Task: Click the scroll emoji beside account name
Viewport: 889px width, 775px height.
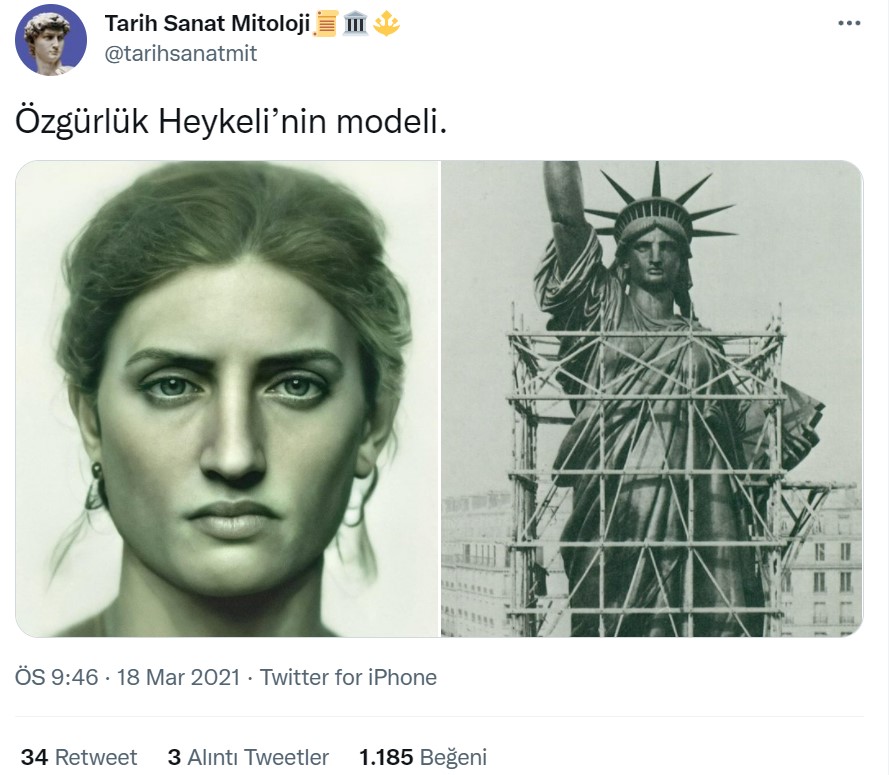Action: pos(325,24)
